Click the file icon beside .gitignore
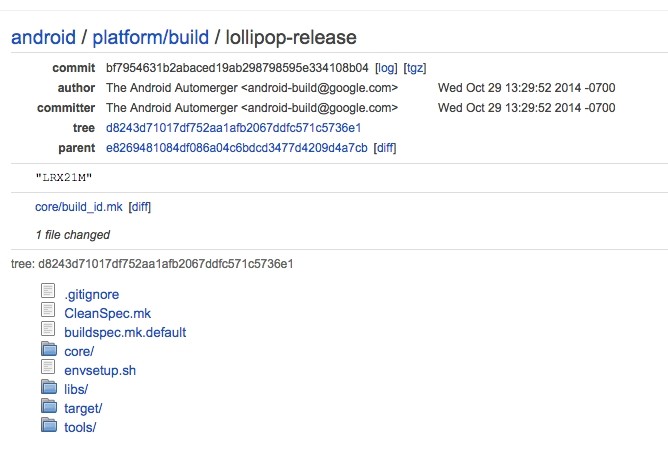The width and height of the screenshot is (668, 450). pyautogui.click(x=49, y=292)
